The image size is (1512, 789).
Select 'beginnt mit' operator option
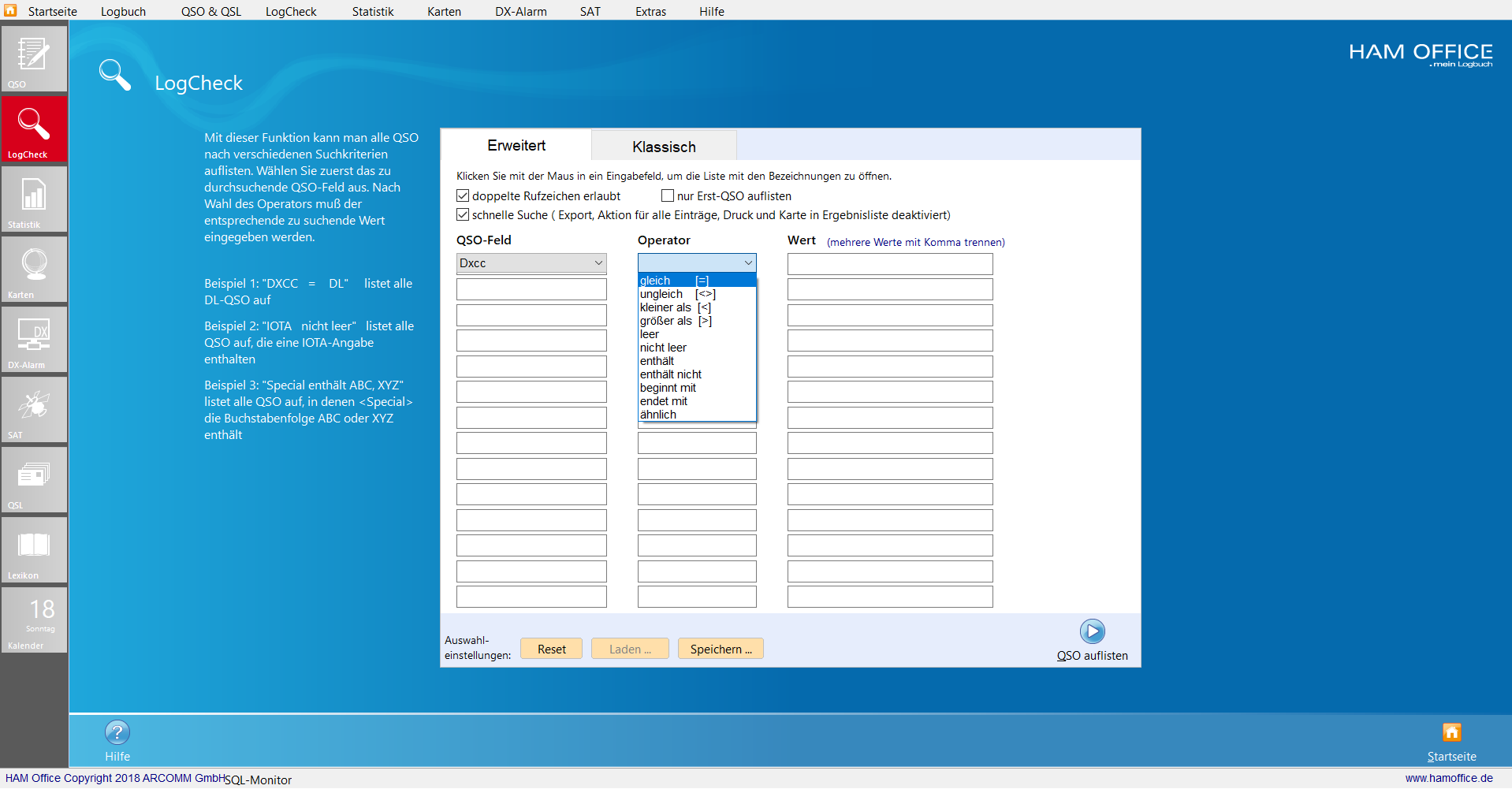[697, 388]
